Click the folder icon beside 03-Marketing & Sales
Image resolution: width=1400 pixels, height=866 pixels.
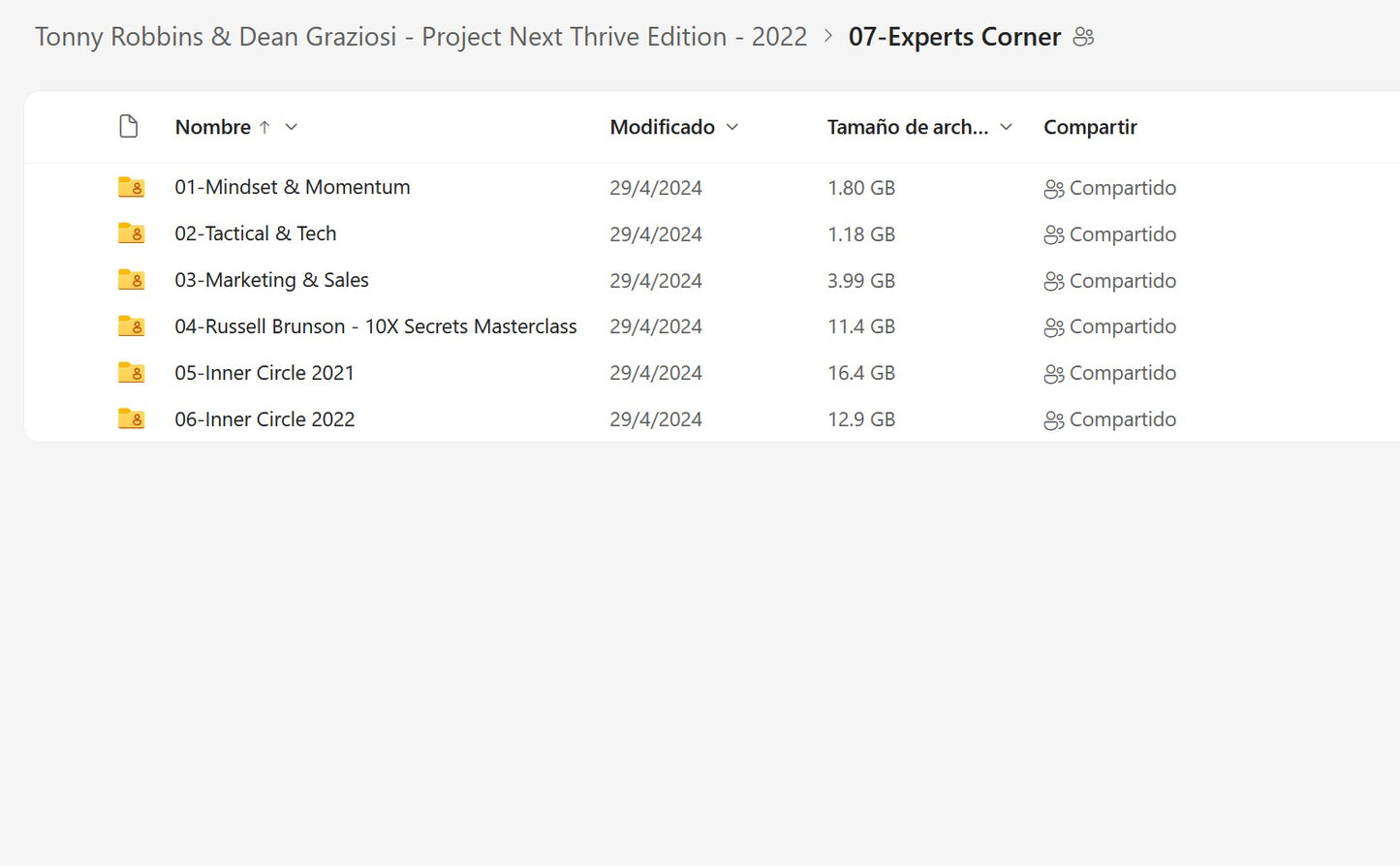tap(131, 280)
